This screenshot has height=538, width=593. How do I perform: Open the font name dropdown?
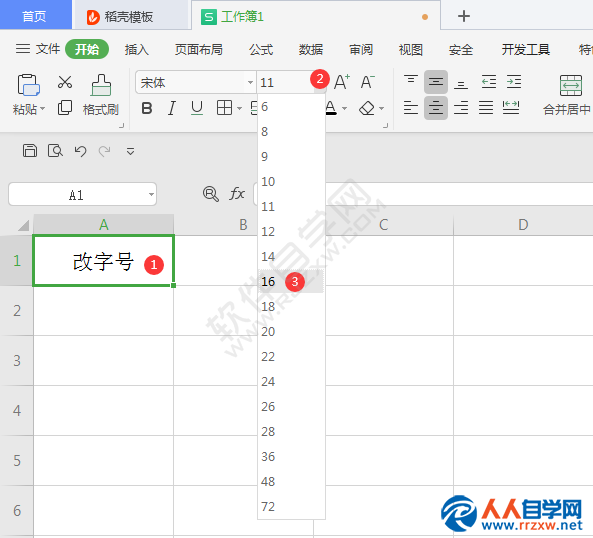pos(250,82)
